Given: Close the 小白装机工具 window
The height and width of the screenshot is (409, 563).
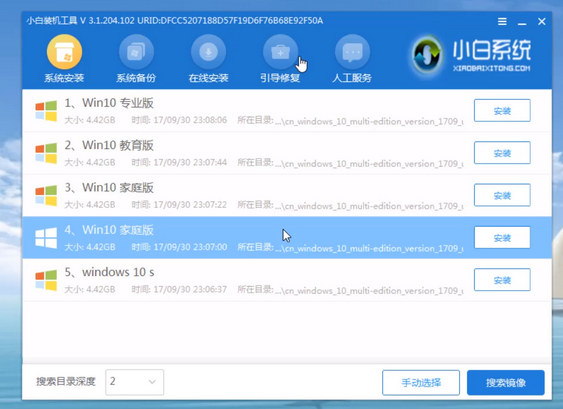Looking at the screenshot, I should tap(542, 22).
